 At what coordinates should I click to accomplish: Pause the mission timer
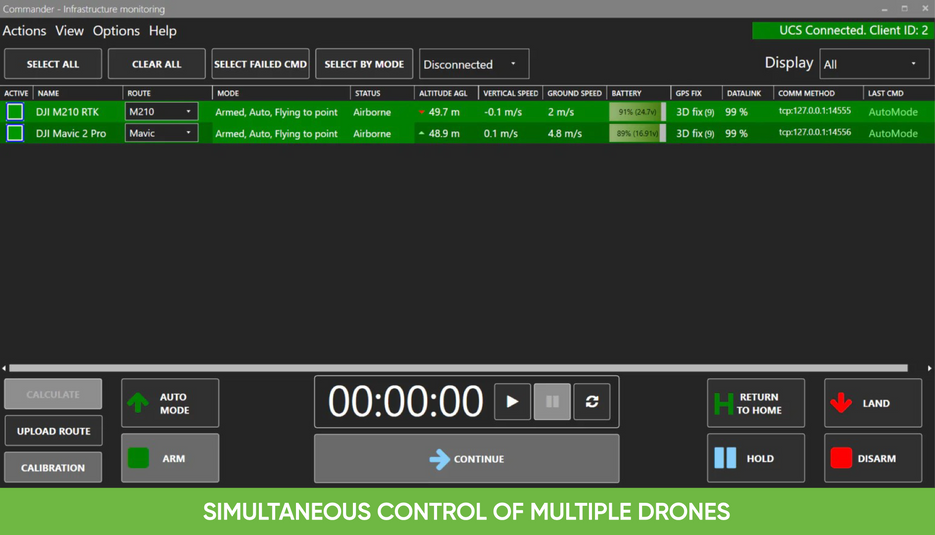point(552,402)
